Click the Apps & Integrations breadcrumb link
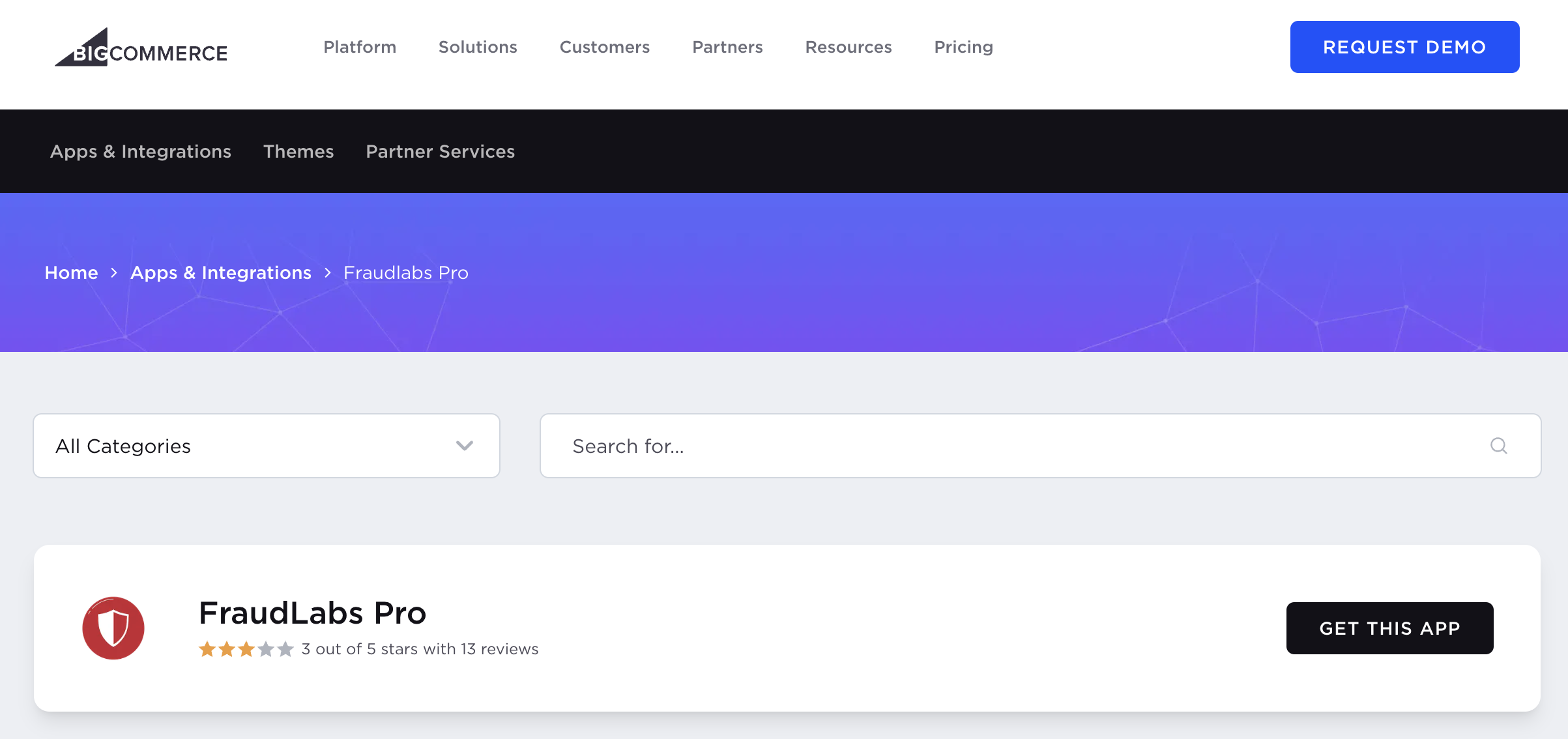The width and height of the screenshot is (1568, 739). click(221, 272)
